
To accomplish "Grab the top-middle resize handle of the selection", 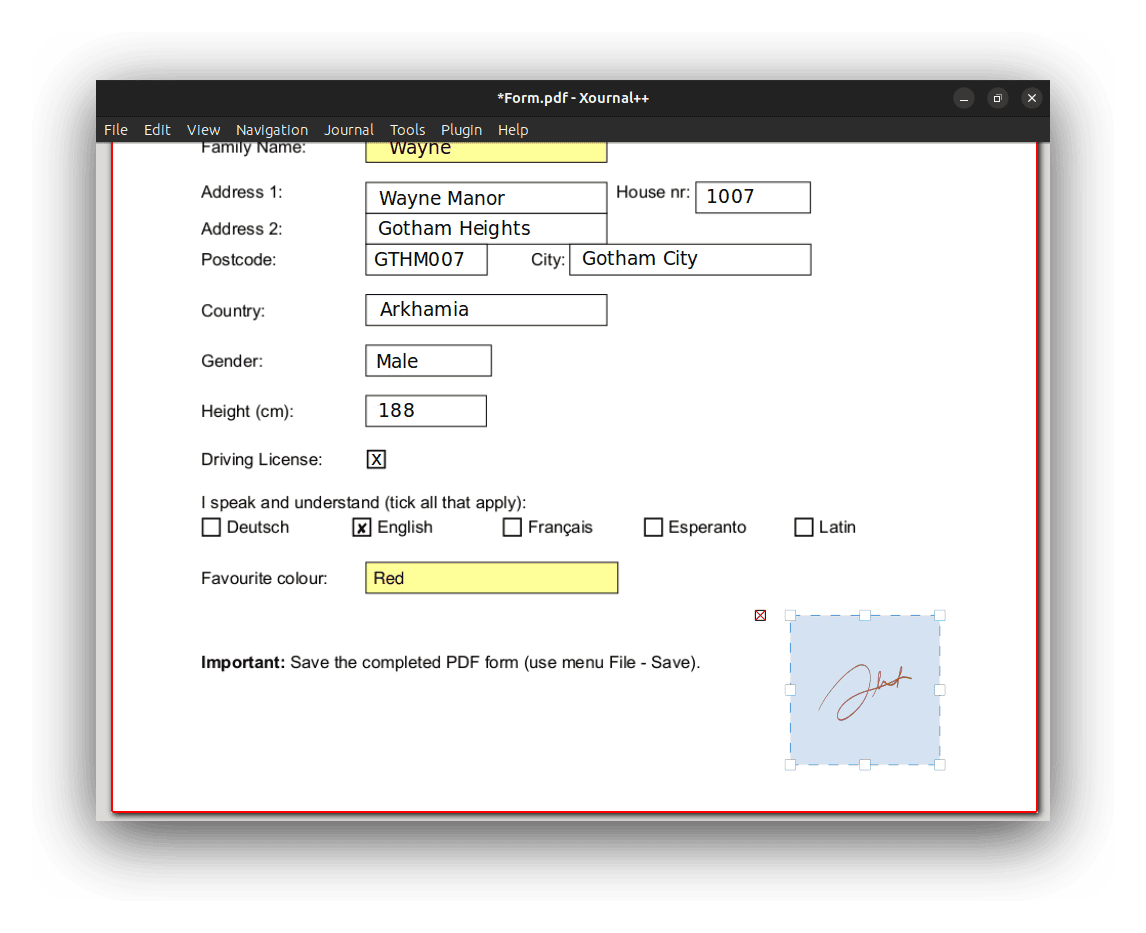I will click(x=865, y=615).
